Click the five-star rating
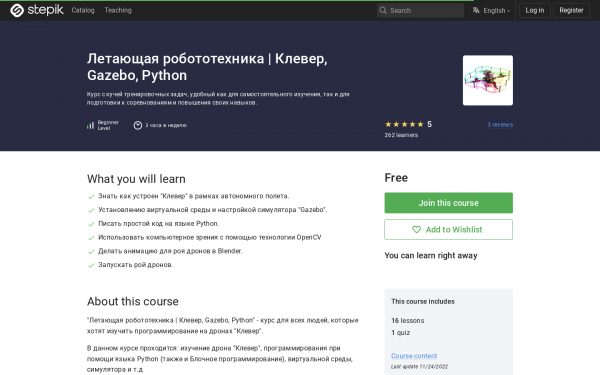Viewport: 600px width, 375px height. coord(404,124)
